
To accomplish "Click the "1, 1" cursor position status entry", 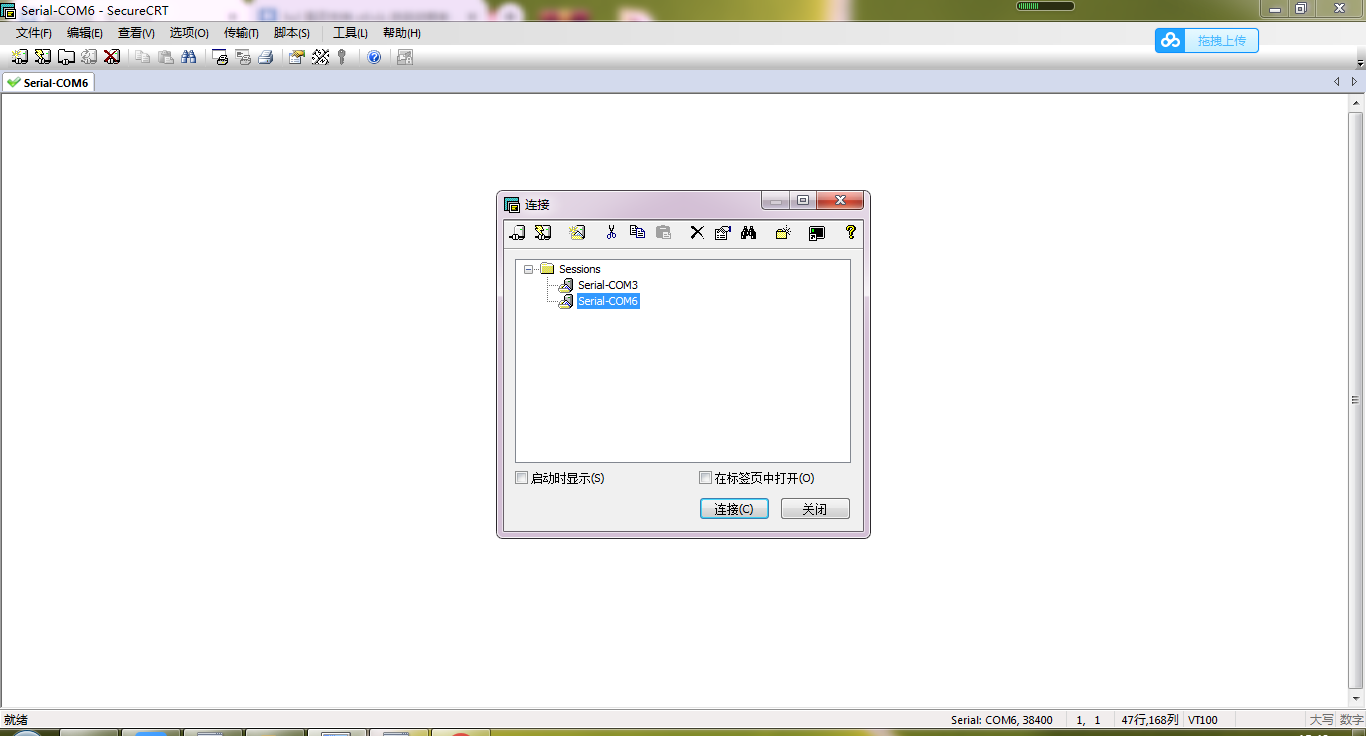I will pos(1089,720).
